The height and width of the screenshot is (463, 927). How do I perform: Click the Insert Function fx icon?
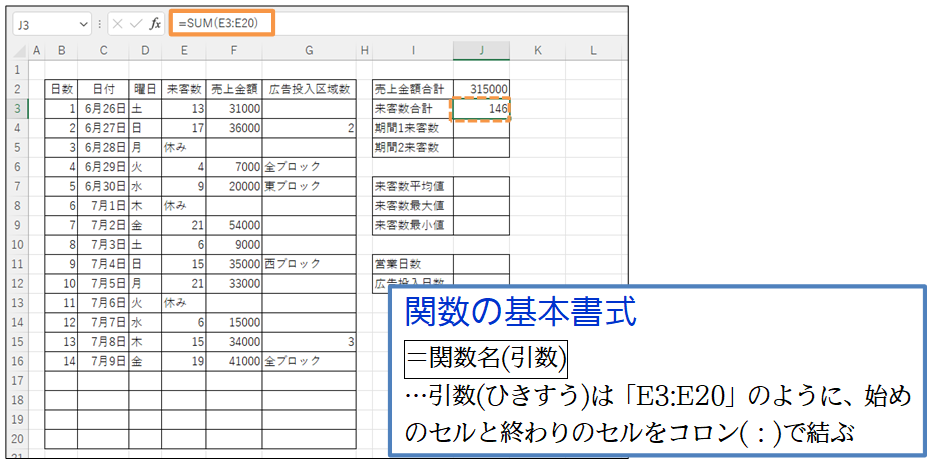tap(155, 23)
